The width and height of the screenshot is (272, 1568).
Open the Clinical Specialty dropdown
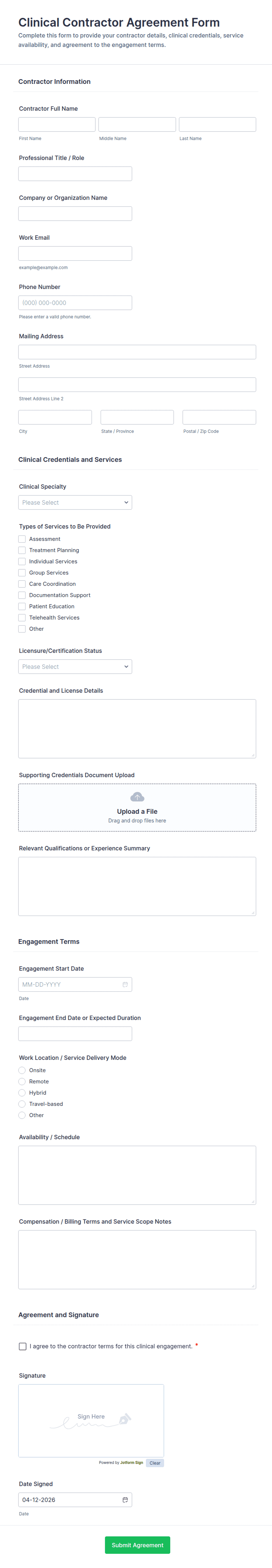75,502
